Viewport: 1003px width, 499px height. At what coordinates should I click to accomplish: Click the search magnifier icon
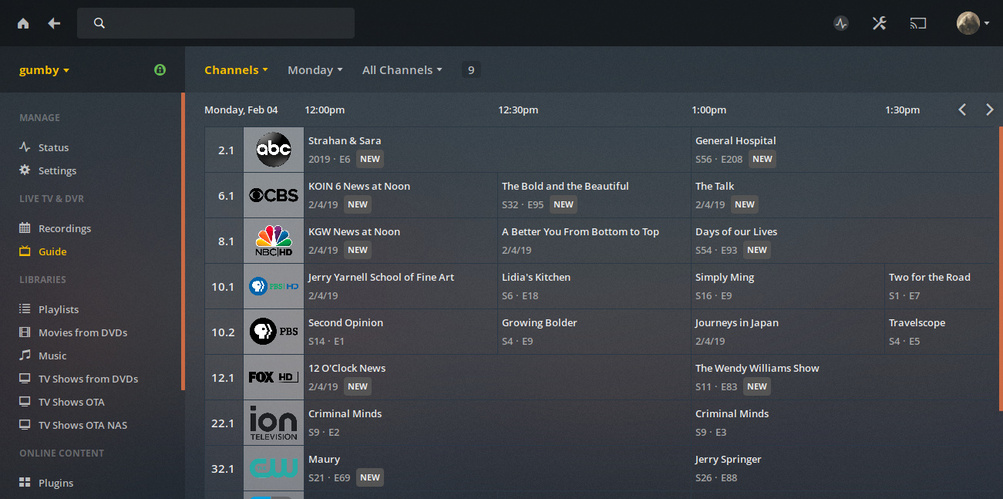pos(99,23)
